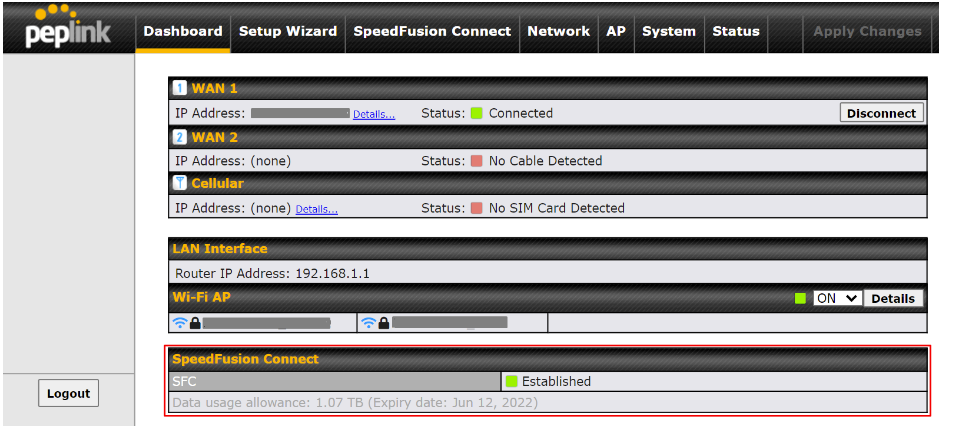Open the Setup Wizard tab

(288, 32)
